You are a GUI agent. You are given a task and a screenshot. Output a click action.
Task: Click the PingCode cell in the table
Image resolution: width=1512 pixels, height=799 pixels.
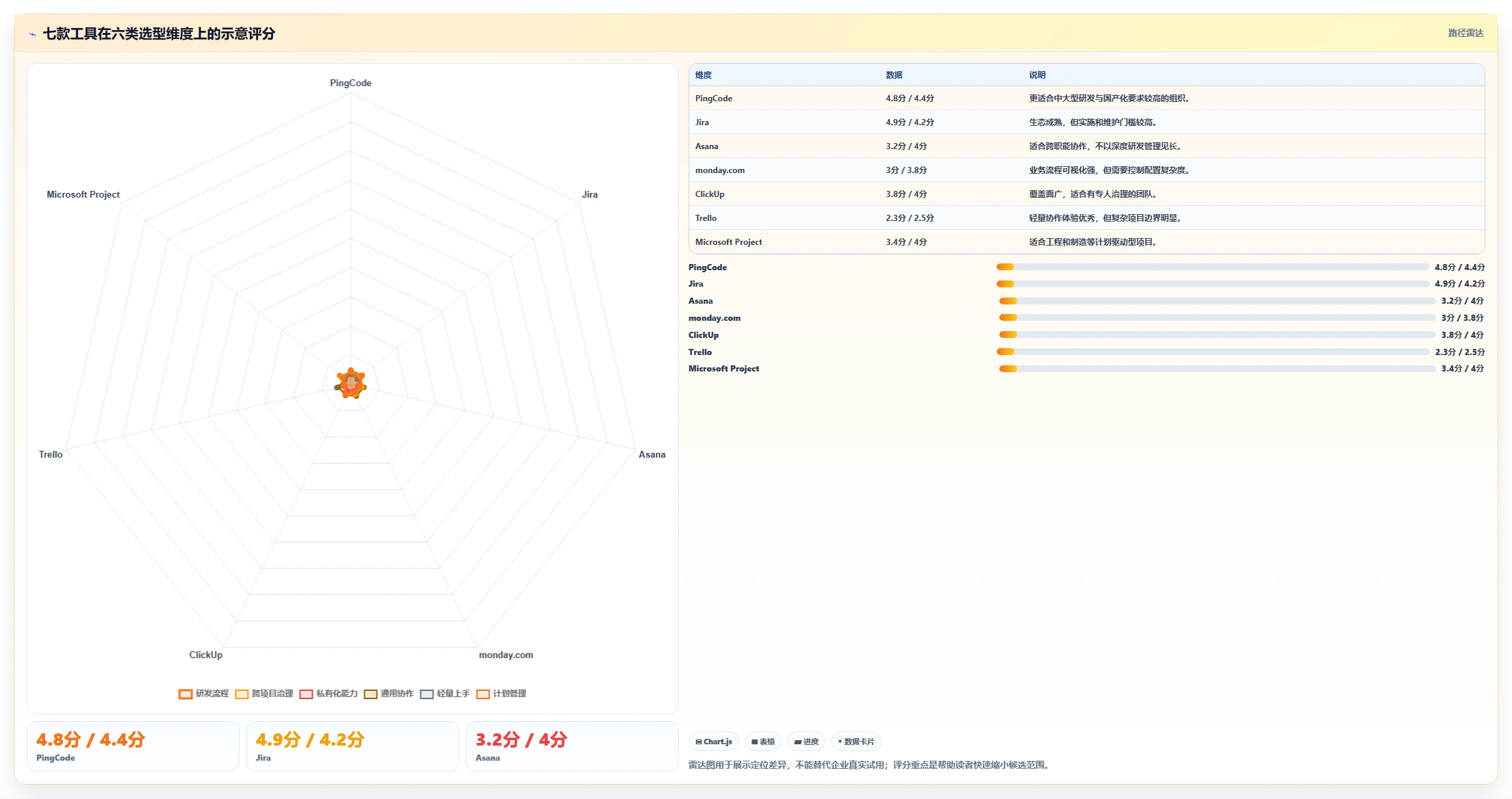pos(714,99)
